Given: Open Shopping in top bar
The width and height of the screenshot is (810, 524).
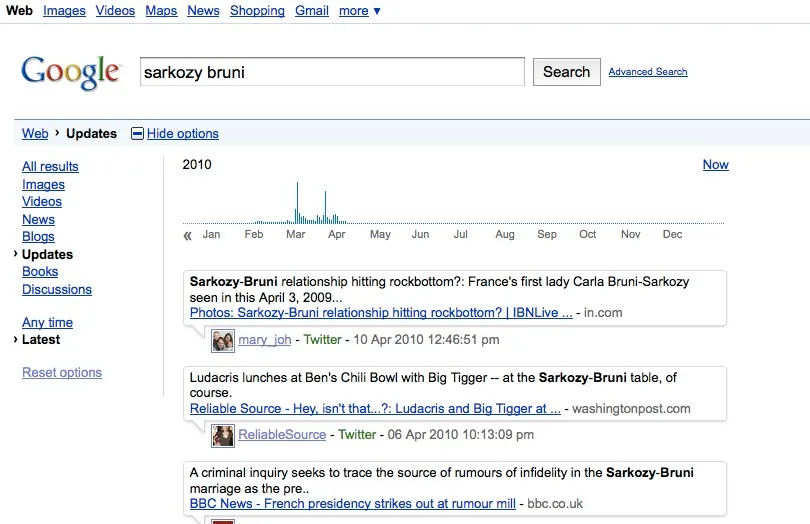Looking at the screenshot, I should [x=257, y=11].
